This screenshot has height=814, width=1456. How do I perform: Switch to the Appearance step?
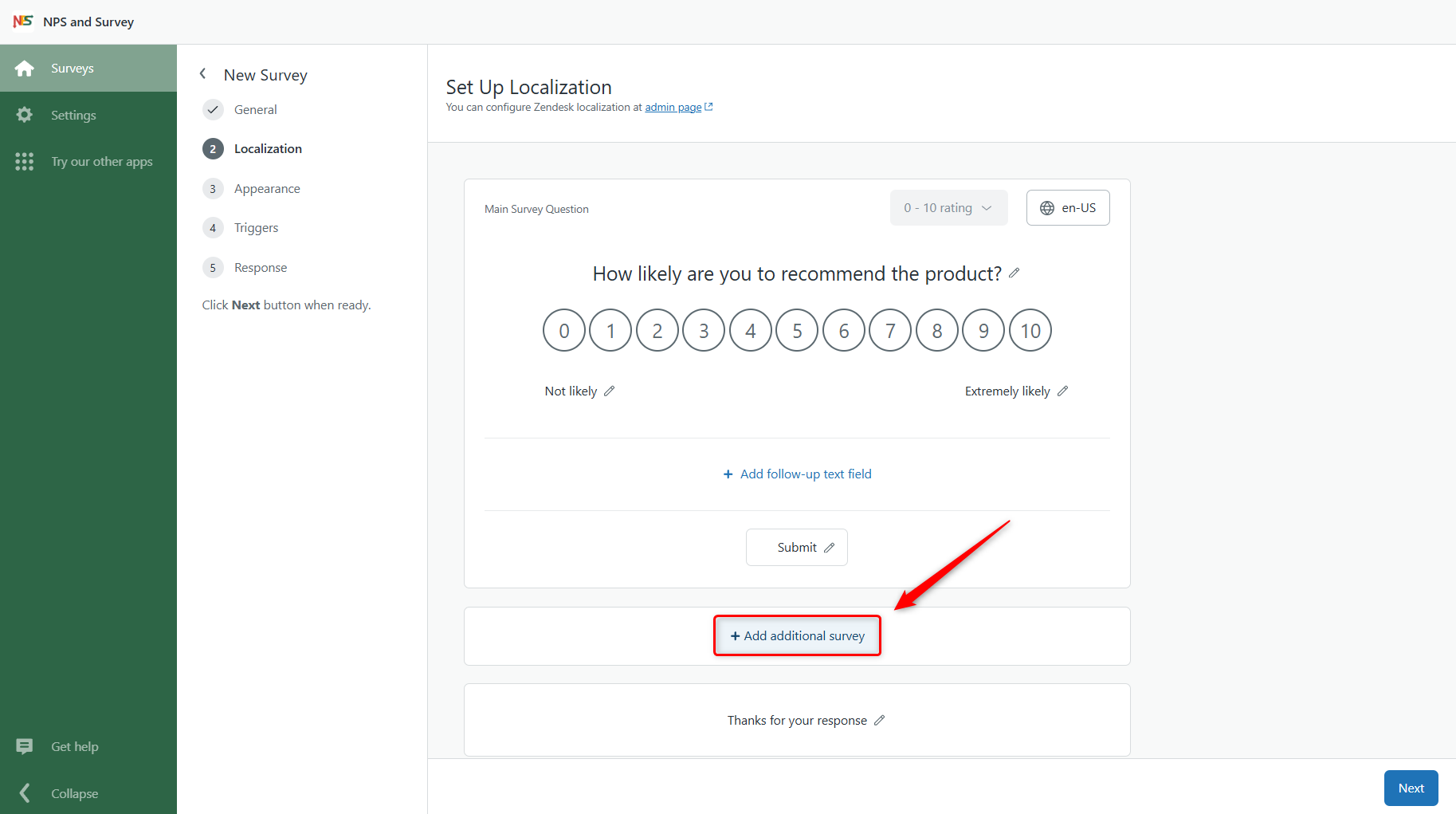[267, 188]
